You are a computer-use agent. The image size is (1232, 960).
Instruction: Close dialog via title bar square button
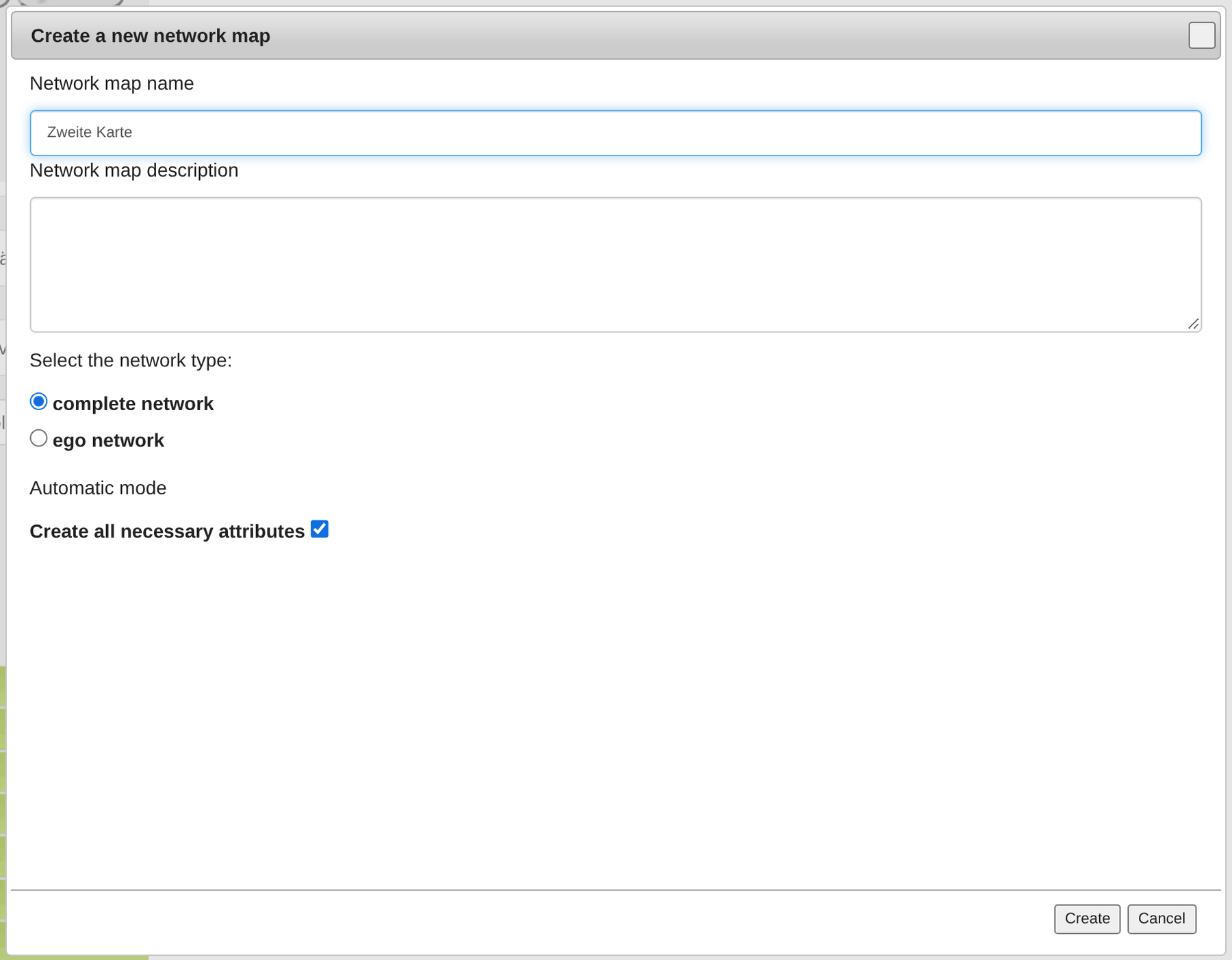point(1202,36)
